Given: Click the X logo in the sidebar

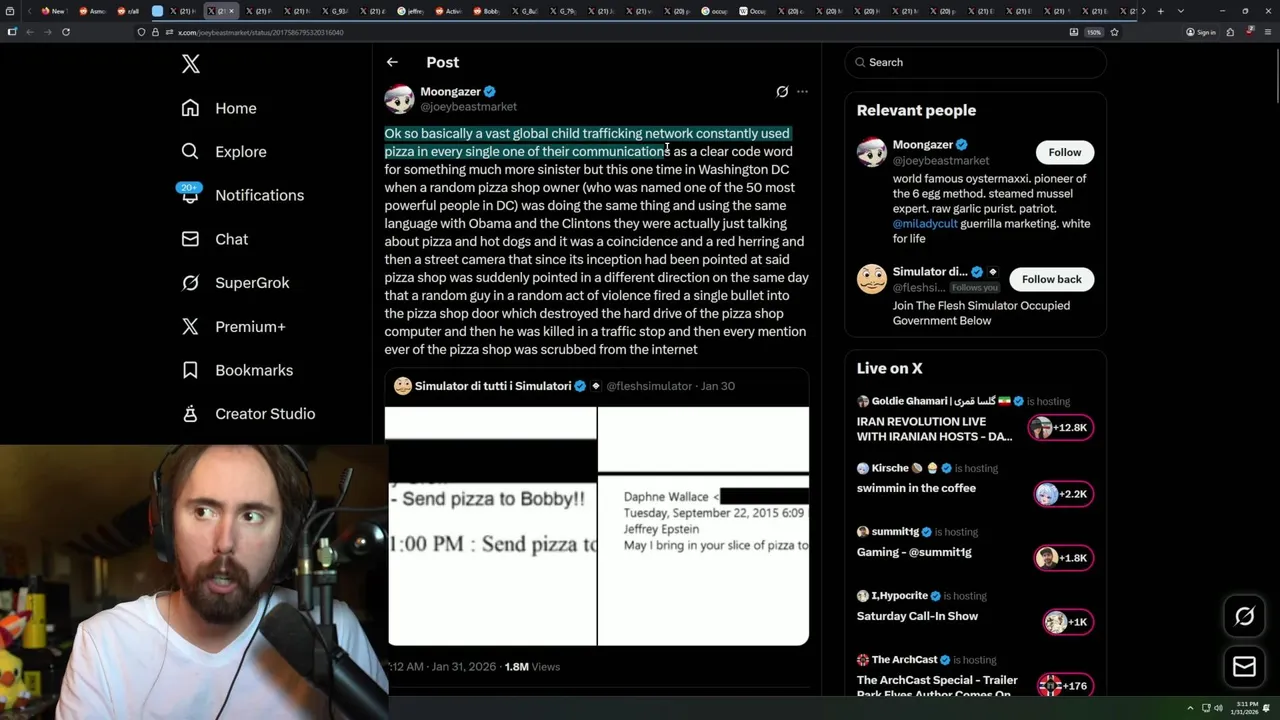Looking at the screenshot, I should coord(191,64).
